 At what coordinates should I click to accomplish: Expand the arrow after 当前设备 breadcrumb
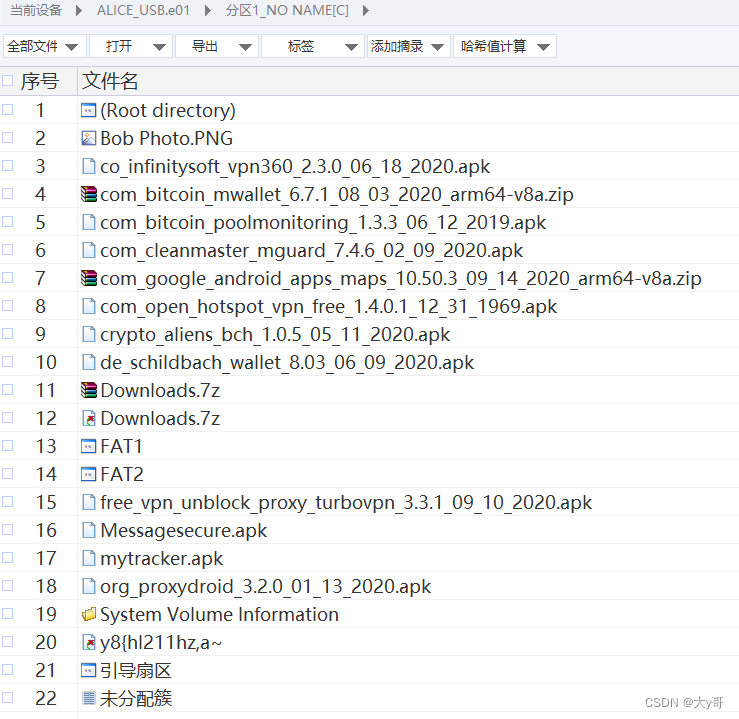(79, 11)
